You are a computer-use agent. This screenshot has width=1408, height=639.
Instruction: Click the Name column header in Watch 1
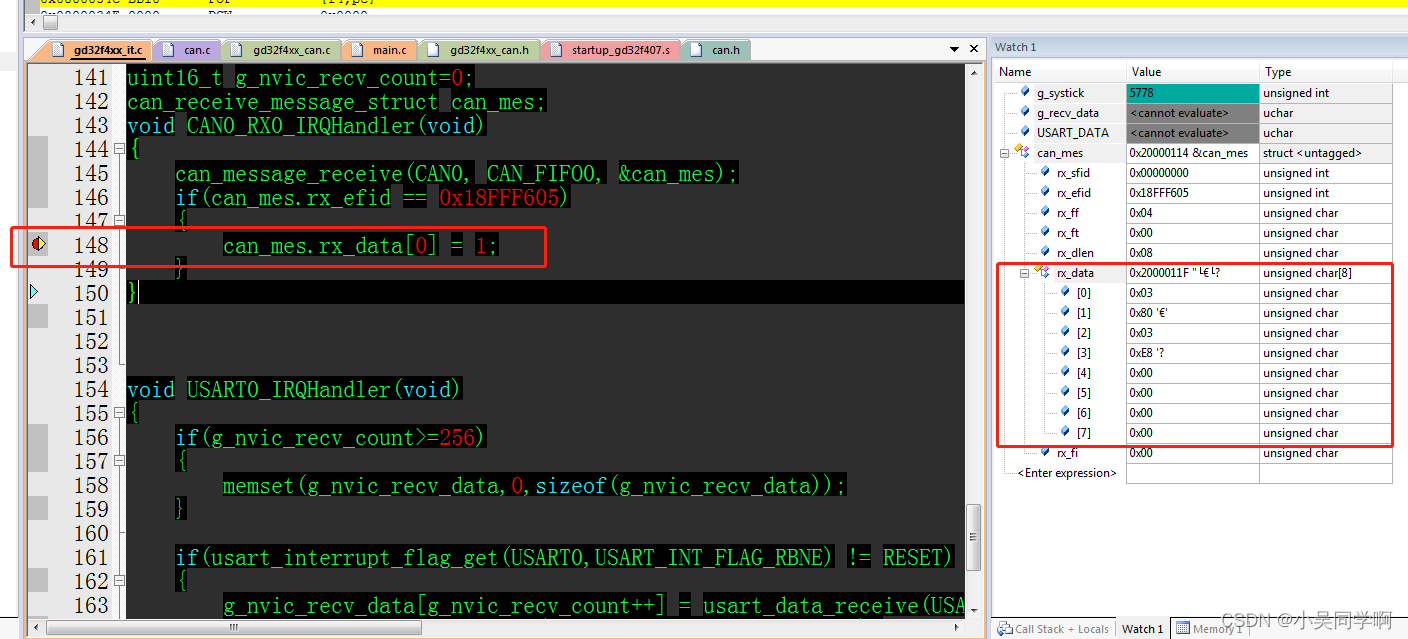(x=1060, y=72)
